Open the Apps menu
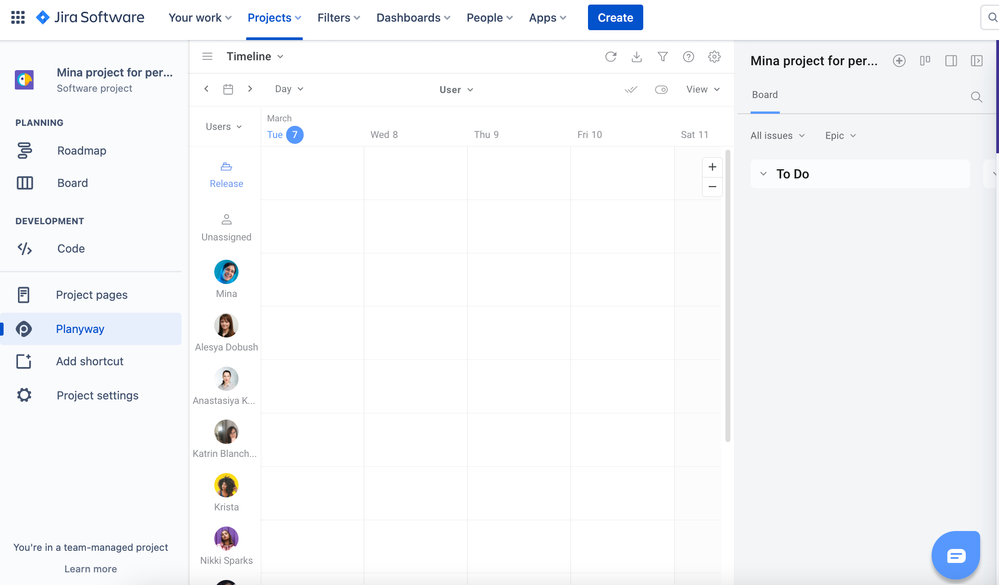Screen dimensions: 999x585 (547, 18)
